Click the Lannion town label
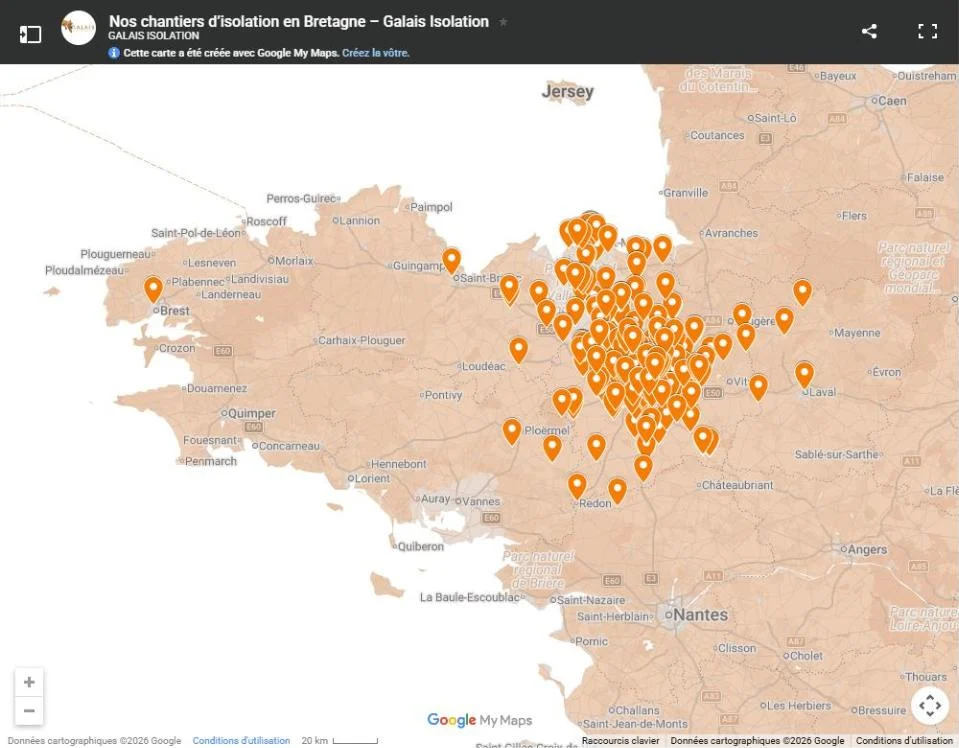This screenshot has height=748, width=959. 359,221
